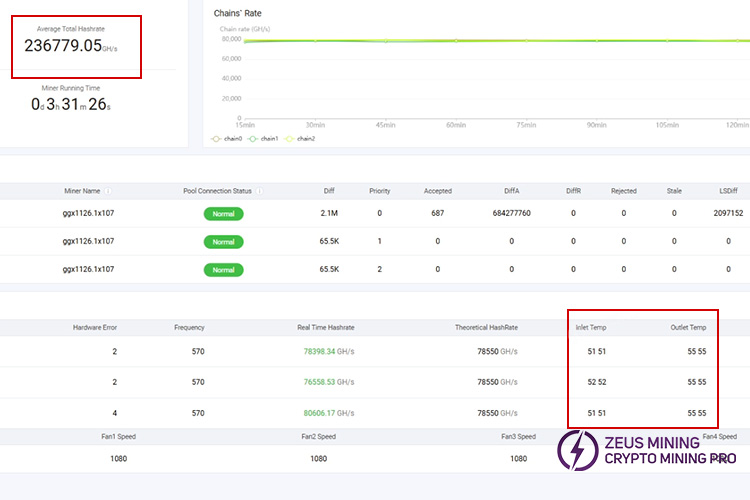The height and width of the screenshot is (500, 750).
Task: Click the Zeus Mining lightning logo
Action: pos(577,450)
